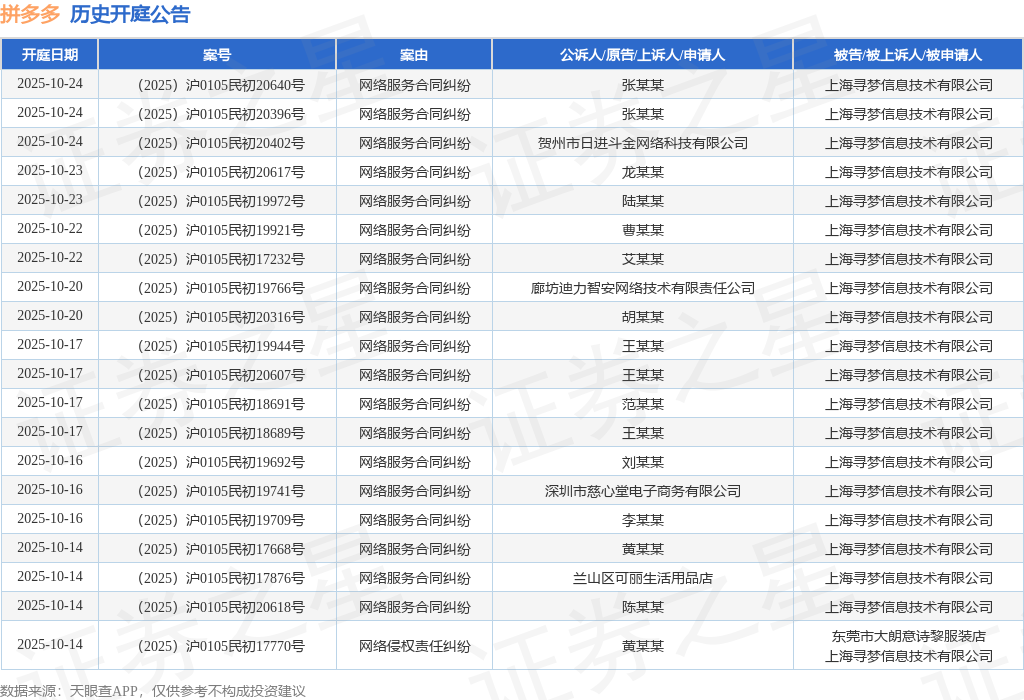Click the 被告/被上诉人/被申请人 header

coord(908,55)
